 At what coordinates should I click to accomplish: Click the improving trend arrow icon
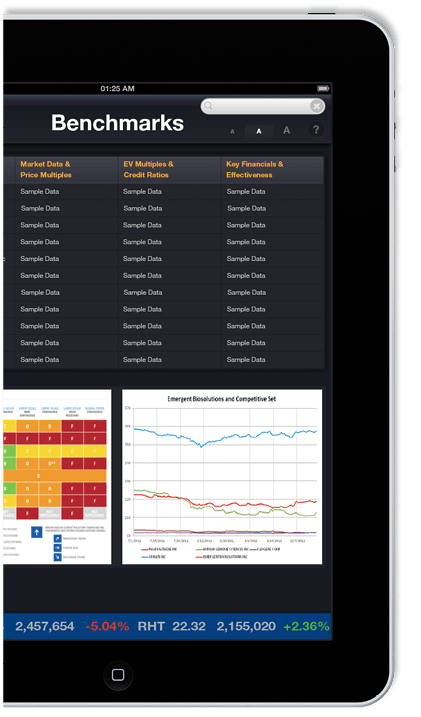(x=57, y=538)
